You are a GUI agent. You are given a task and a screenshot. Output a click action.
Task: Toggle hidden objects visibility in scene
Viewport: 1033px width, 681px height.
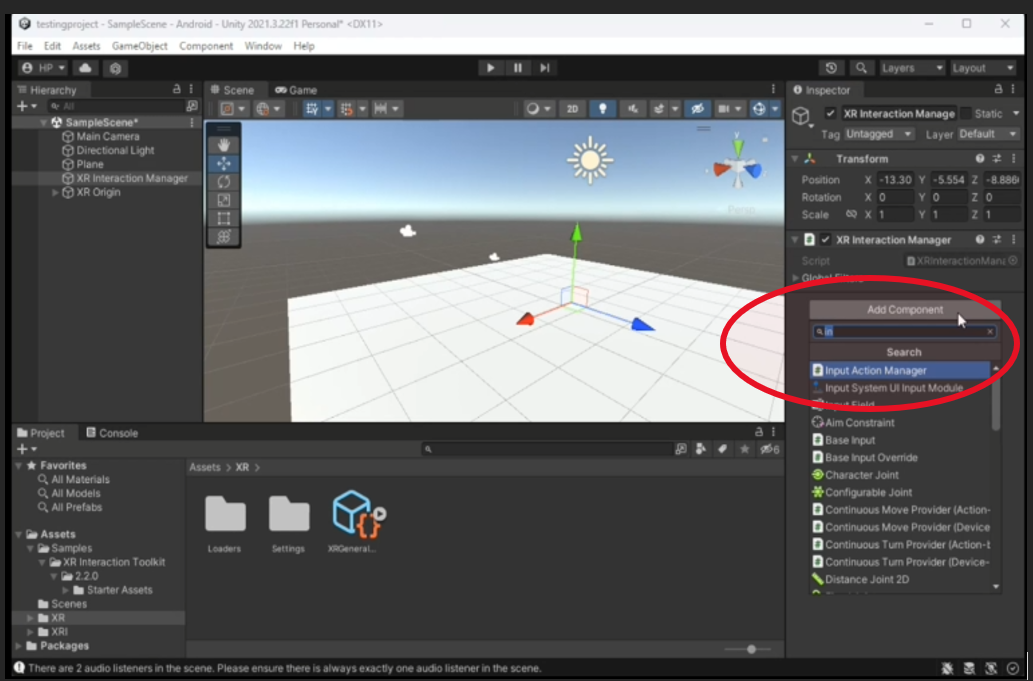[x=697, y=109]
